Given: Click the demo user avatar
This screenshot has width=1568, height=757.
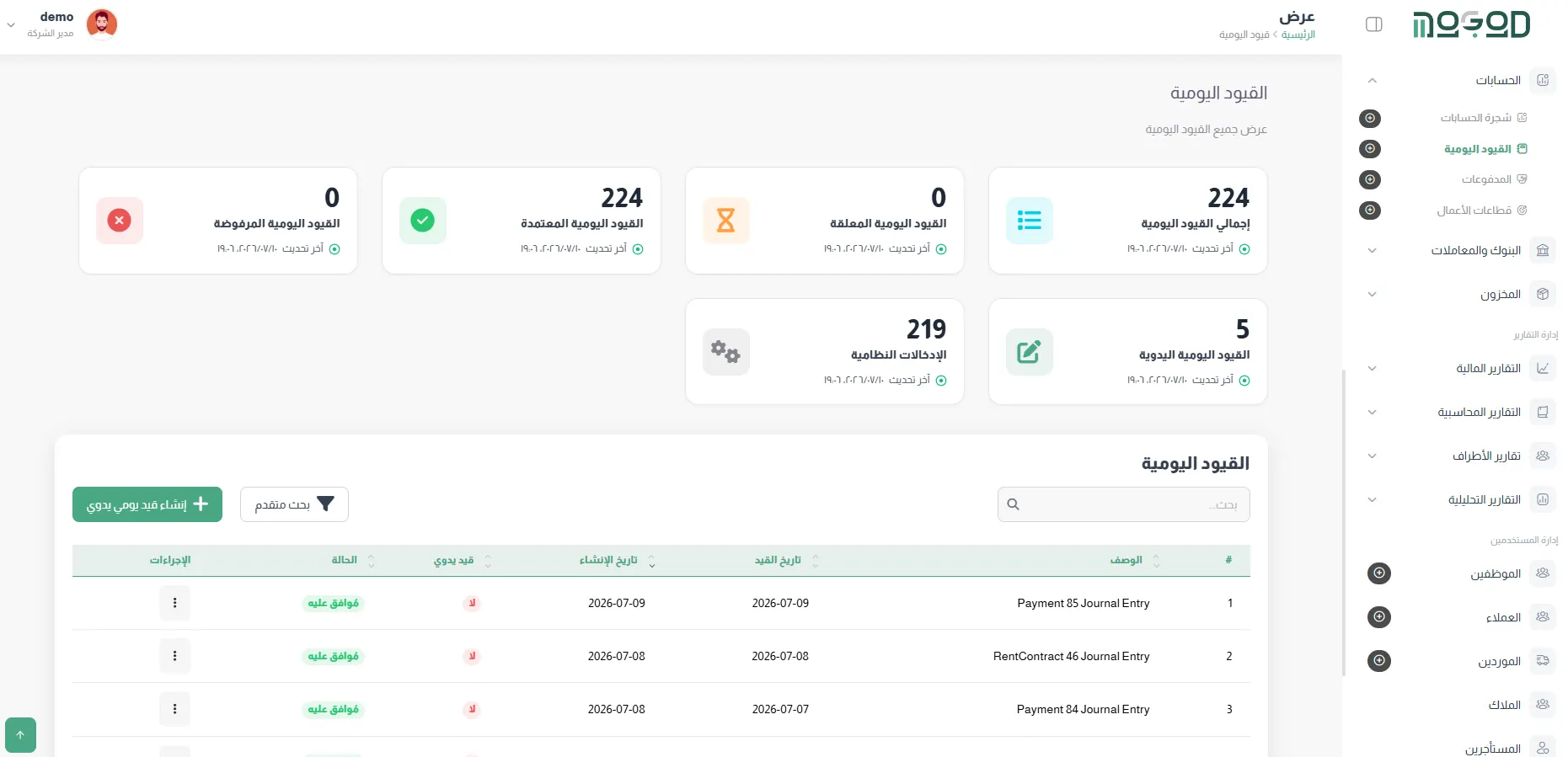Looking at the screenshot, I should 102,24.
